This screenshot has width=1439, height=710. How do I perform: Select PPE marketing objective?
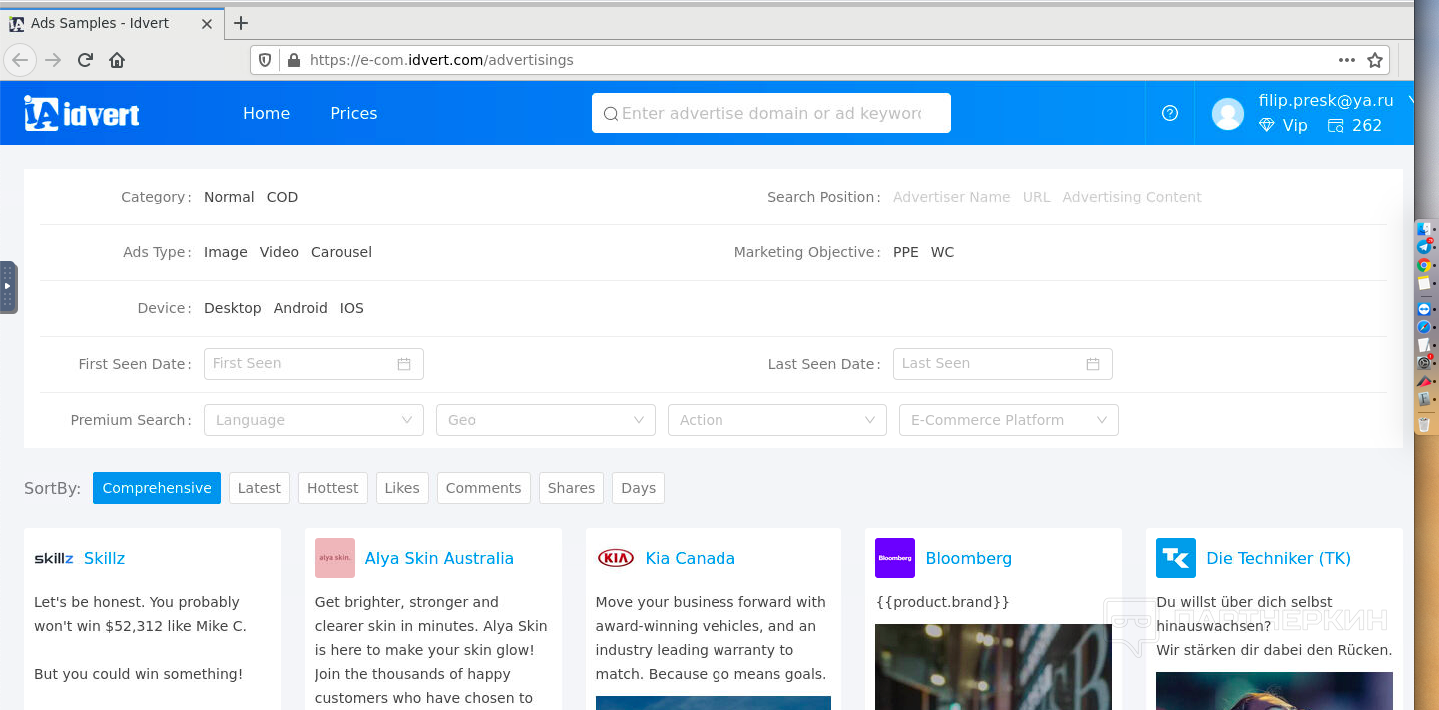[x=906, y=252]
